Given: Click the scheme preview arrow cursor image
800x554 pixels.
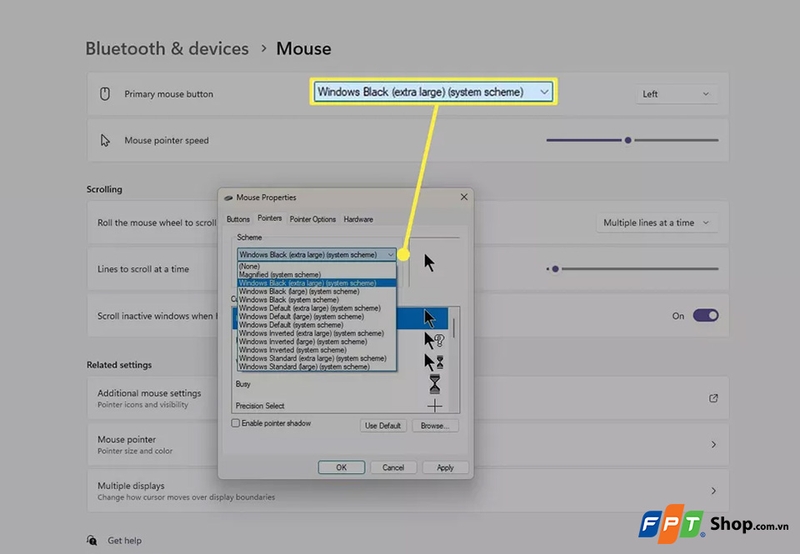Looking at the screenshot, I should click(x=429, y=263).
